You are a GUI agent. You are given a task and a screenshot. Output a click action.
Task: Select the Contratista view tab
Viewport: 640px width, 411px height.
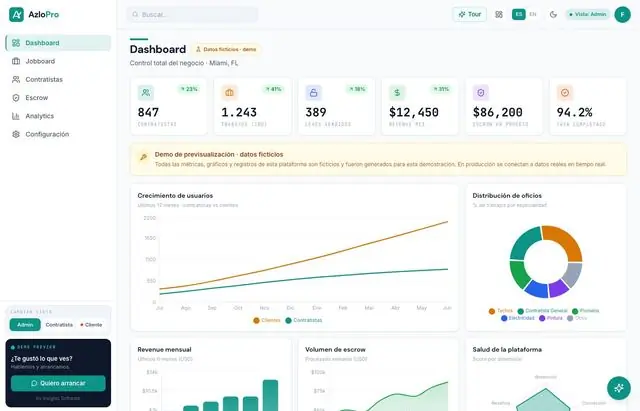59,325
